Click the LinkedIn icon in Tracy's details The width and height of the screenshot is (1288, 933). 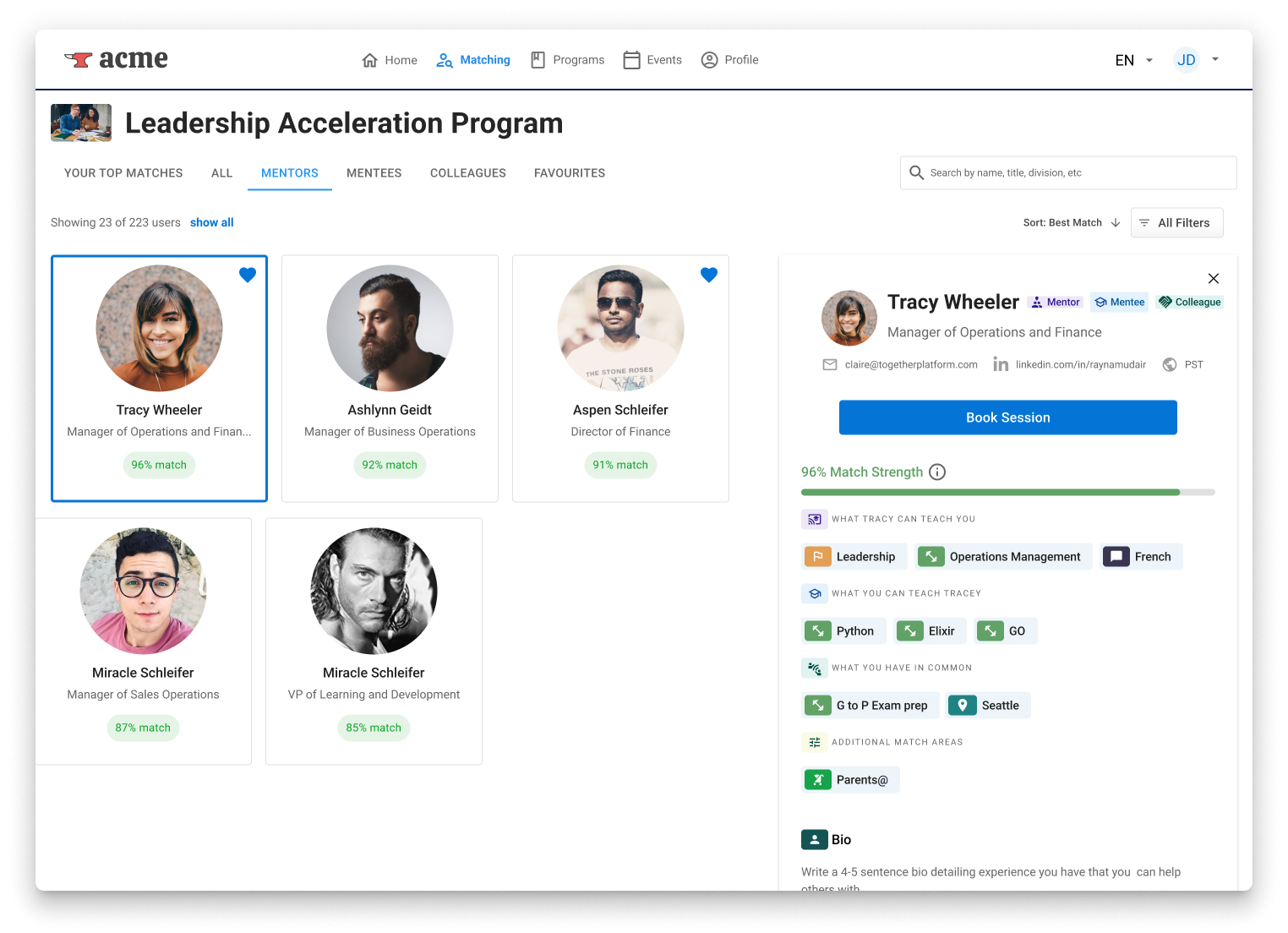1001,364
